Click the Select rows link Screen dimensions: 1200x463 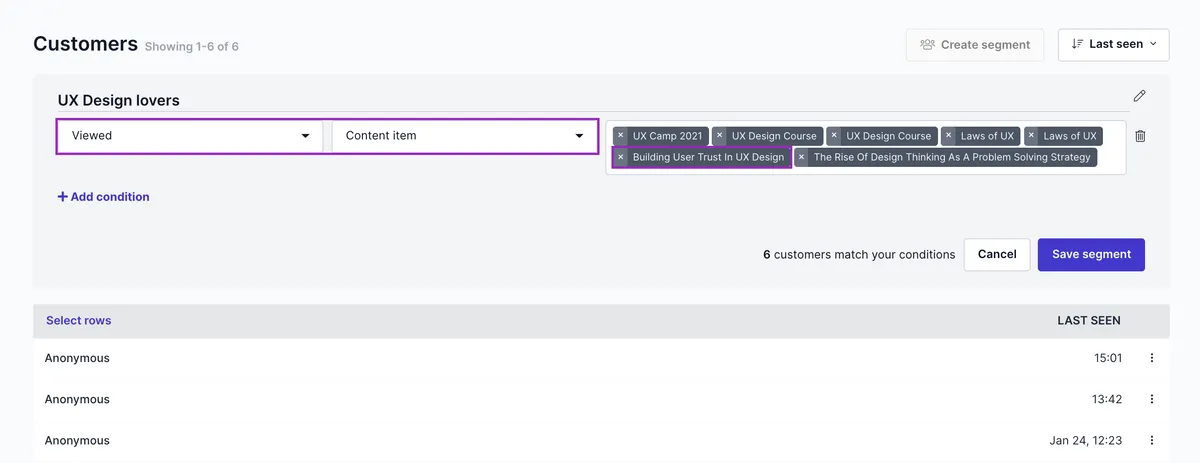click(x=79, y=321)
